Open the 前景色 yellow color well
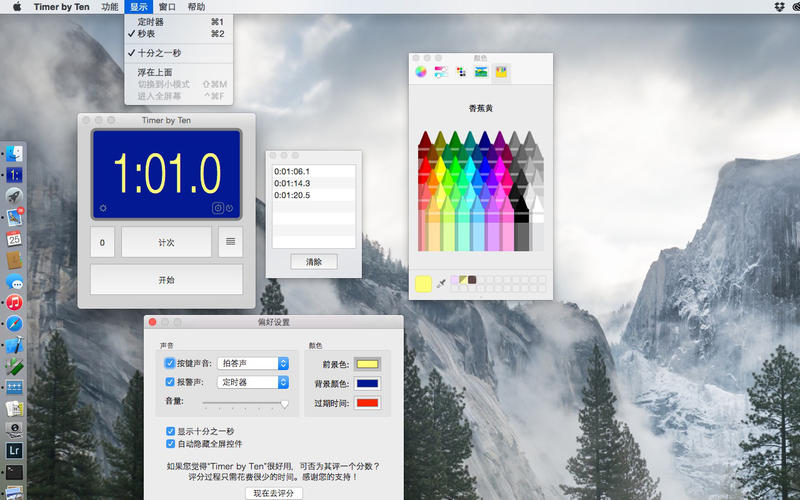This screenshot has height=500, width=800. (367, 364)
